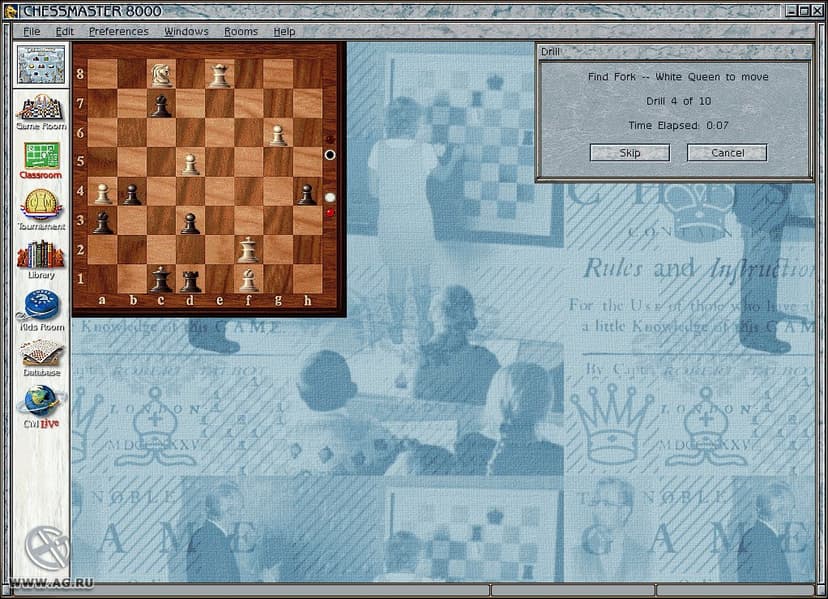Select the white king on f2
This screenshot has width=828, height=599.
[249, 250]
